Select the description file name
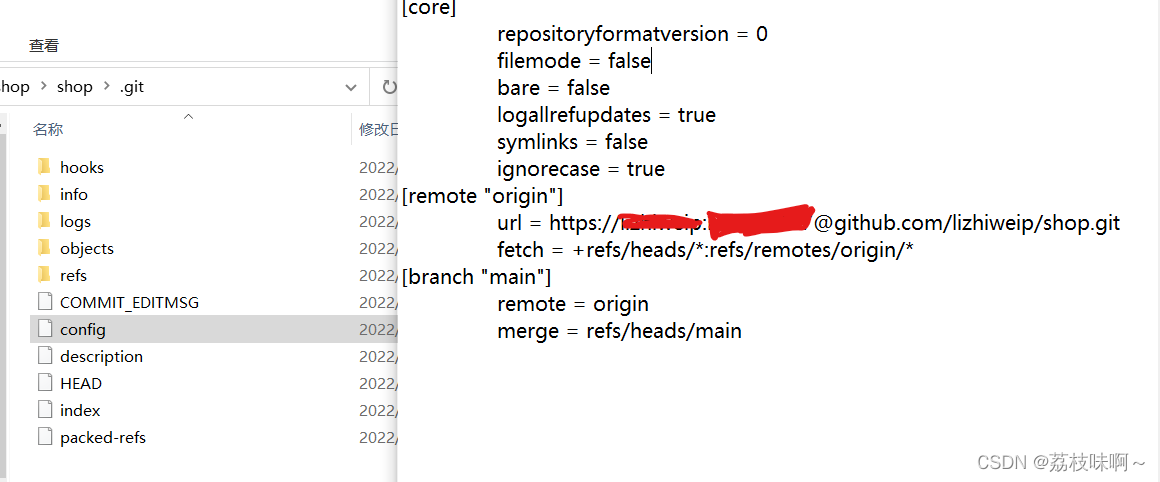This screenshot has height=482, width=1160. point(101,356)
